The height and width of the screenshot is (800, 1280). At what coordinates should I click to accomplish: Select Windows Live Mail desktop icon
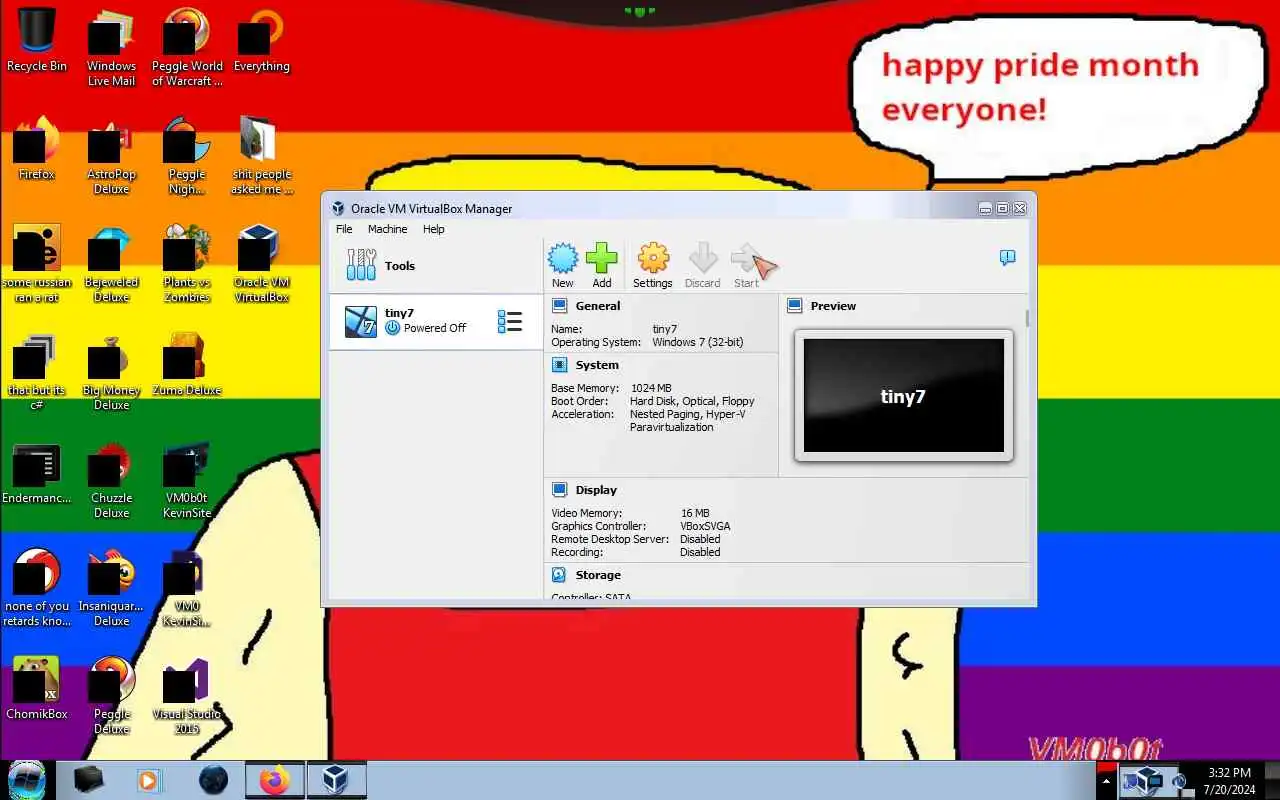111,48
